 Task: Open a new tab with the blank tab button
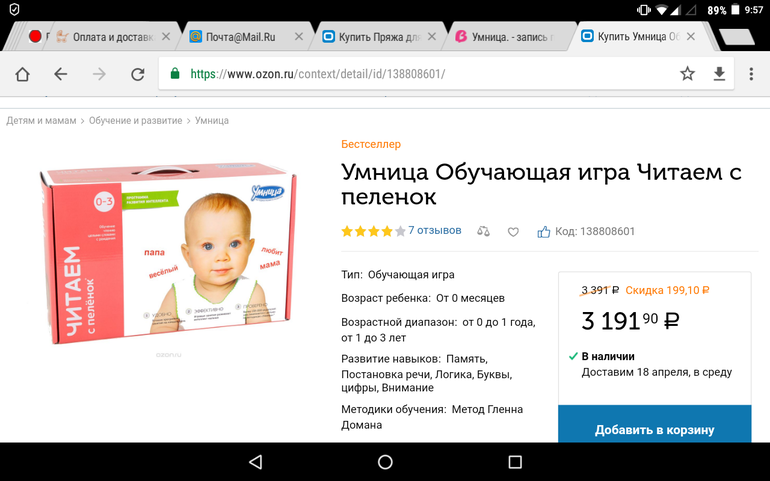point(736,37)
